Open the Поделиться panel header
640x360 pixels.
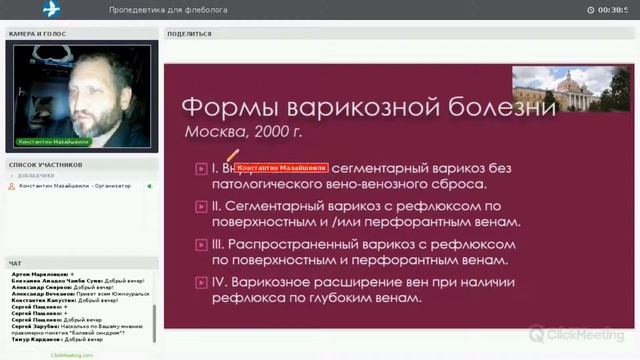point(399,34)
